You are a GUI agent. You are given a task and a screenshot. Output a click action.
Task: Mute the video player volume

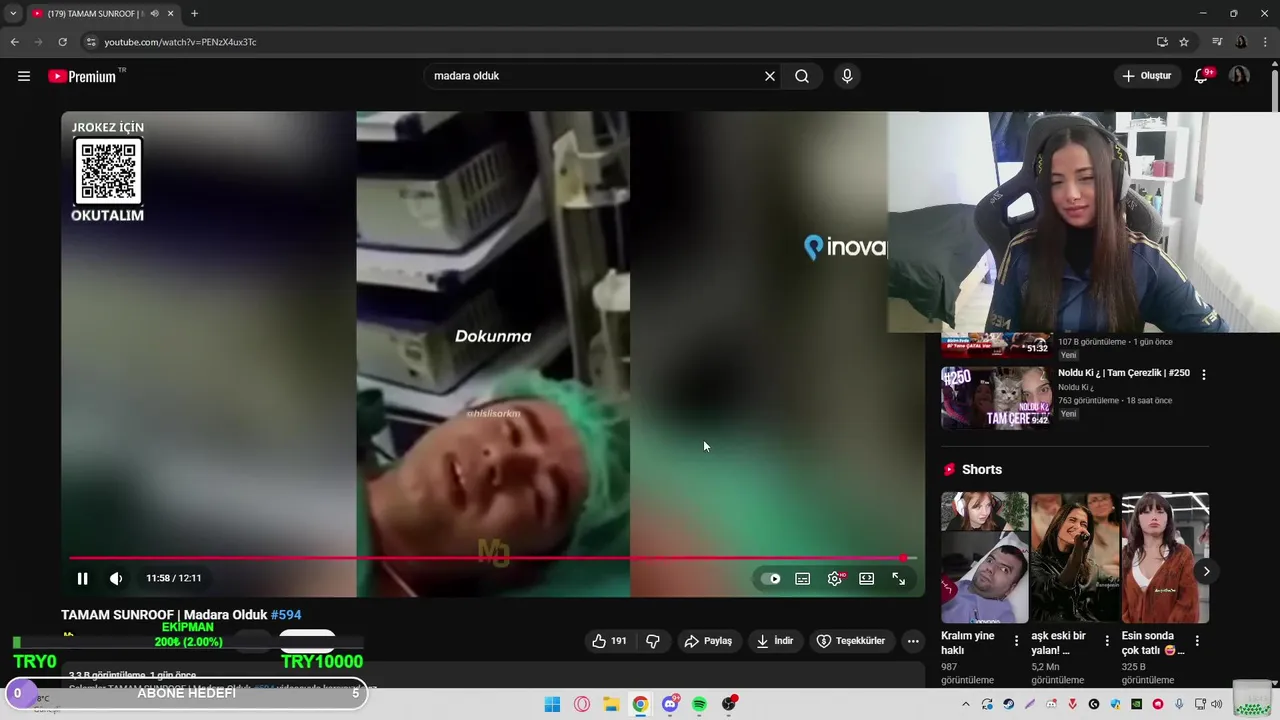point(116,578)
